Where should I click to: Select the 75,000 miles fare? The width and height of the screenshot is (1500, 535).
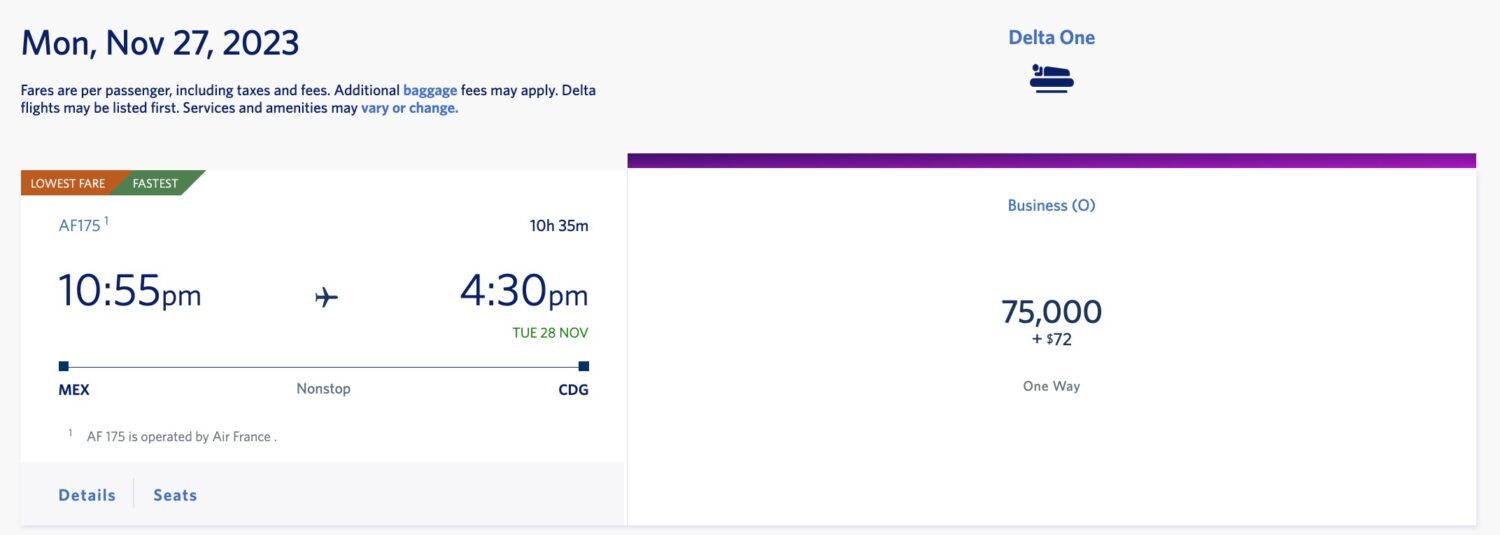[x=1051, y=312]
